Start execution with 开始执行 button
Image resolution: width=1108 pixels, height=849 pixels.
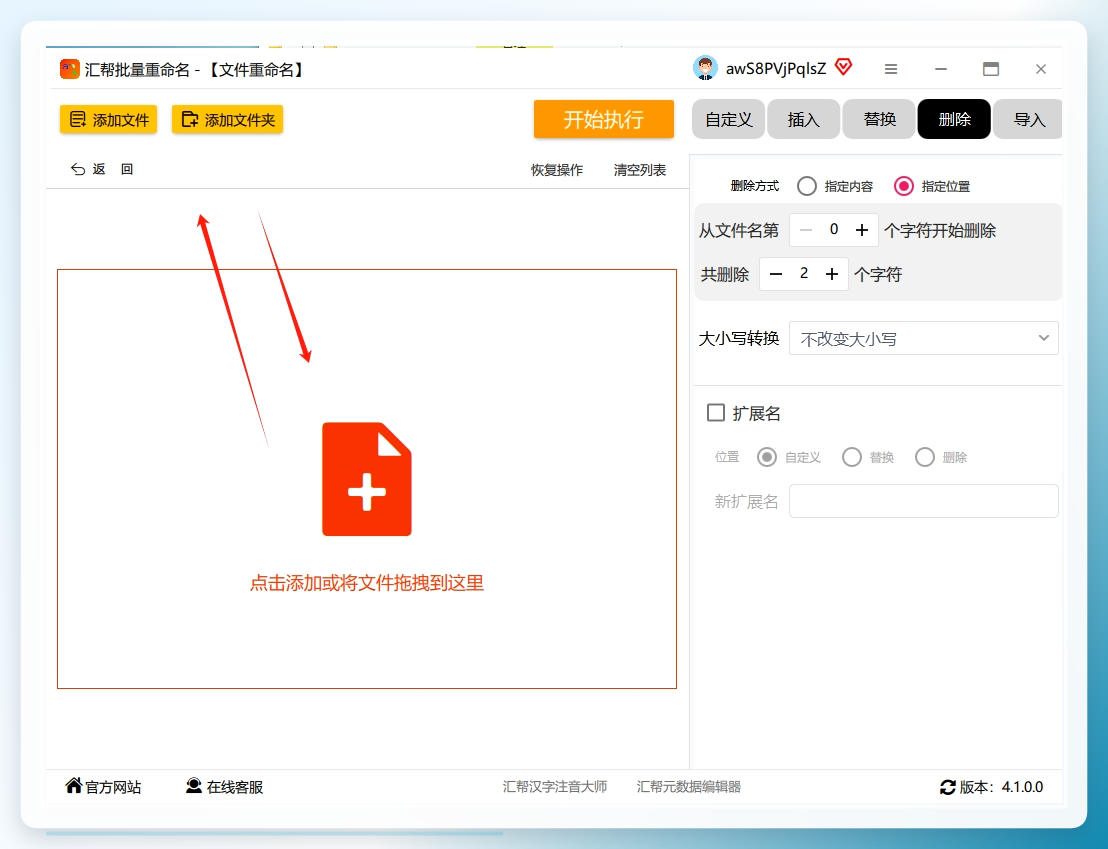click(603, 119)
